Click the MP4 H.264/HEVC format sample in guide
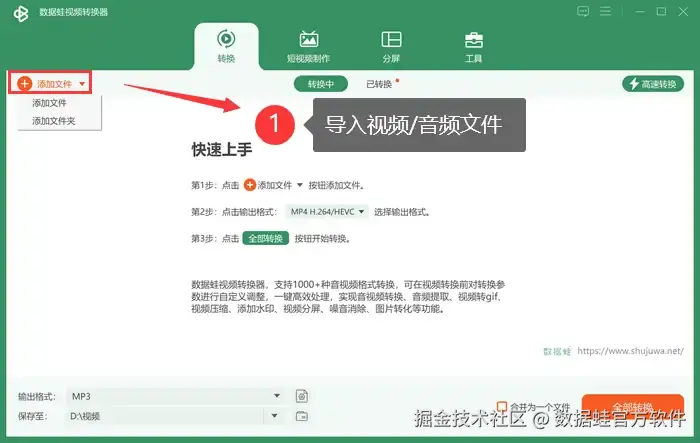Viewport: 700px width, 443px height. click(327, 212)
